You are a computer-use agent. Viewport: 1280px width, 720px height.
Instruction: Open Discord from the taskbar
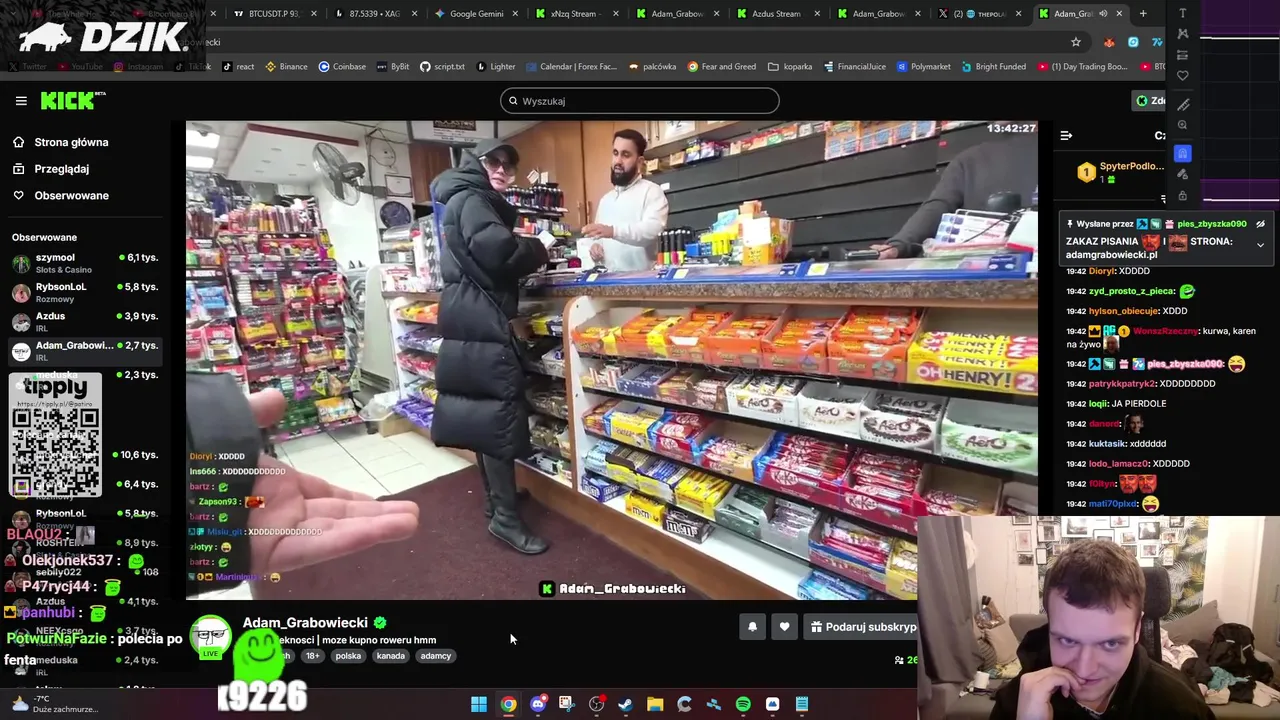click(538, 704)
